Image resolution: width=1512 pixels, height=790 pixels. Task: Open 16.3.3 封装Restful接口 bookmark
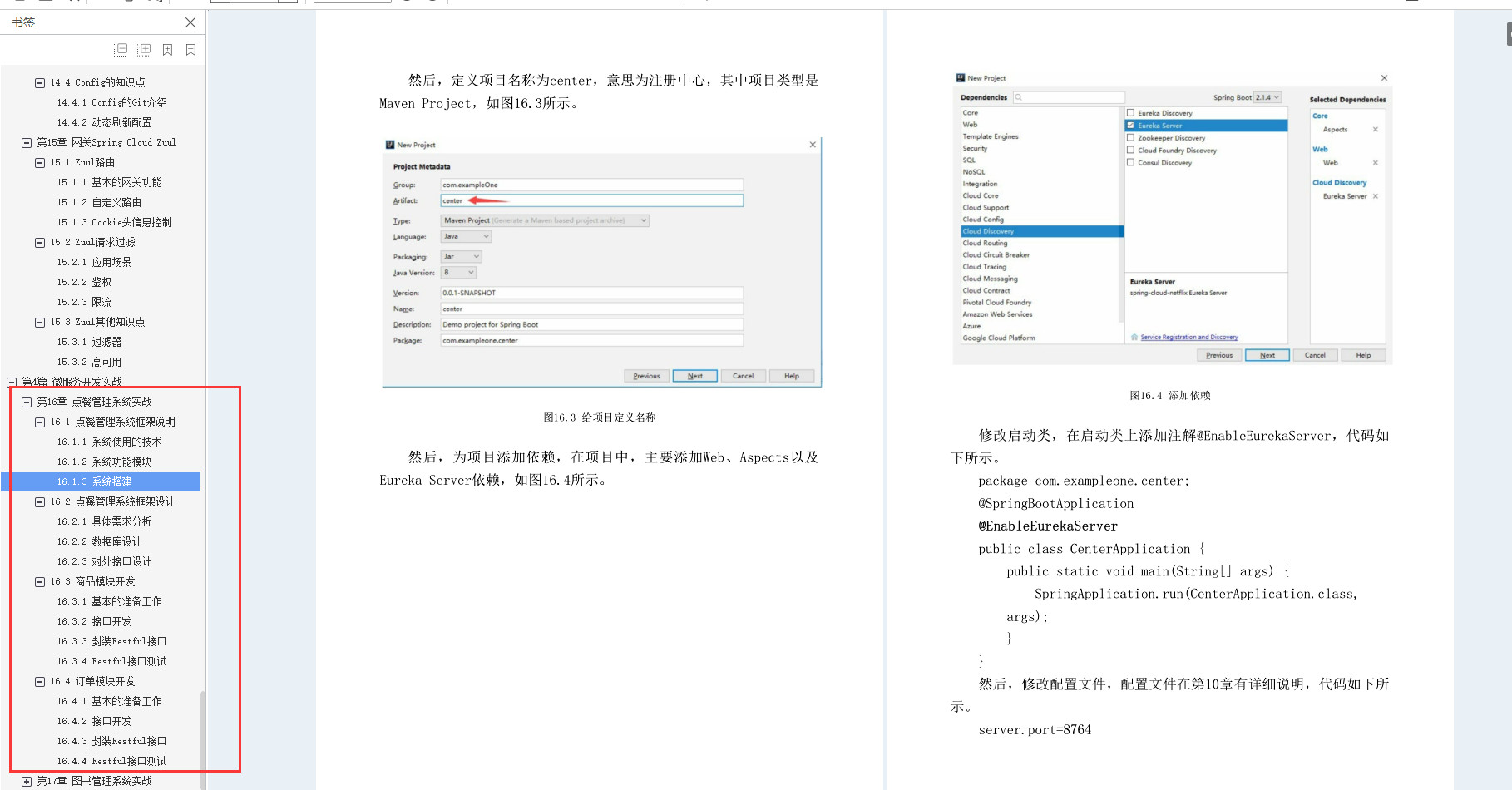pyautogui.click(x=111, y=641)
